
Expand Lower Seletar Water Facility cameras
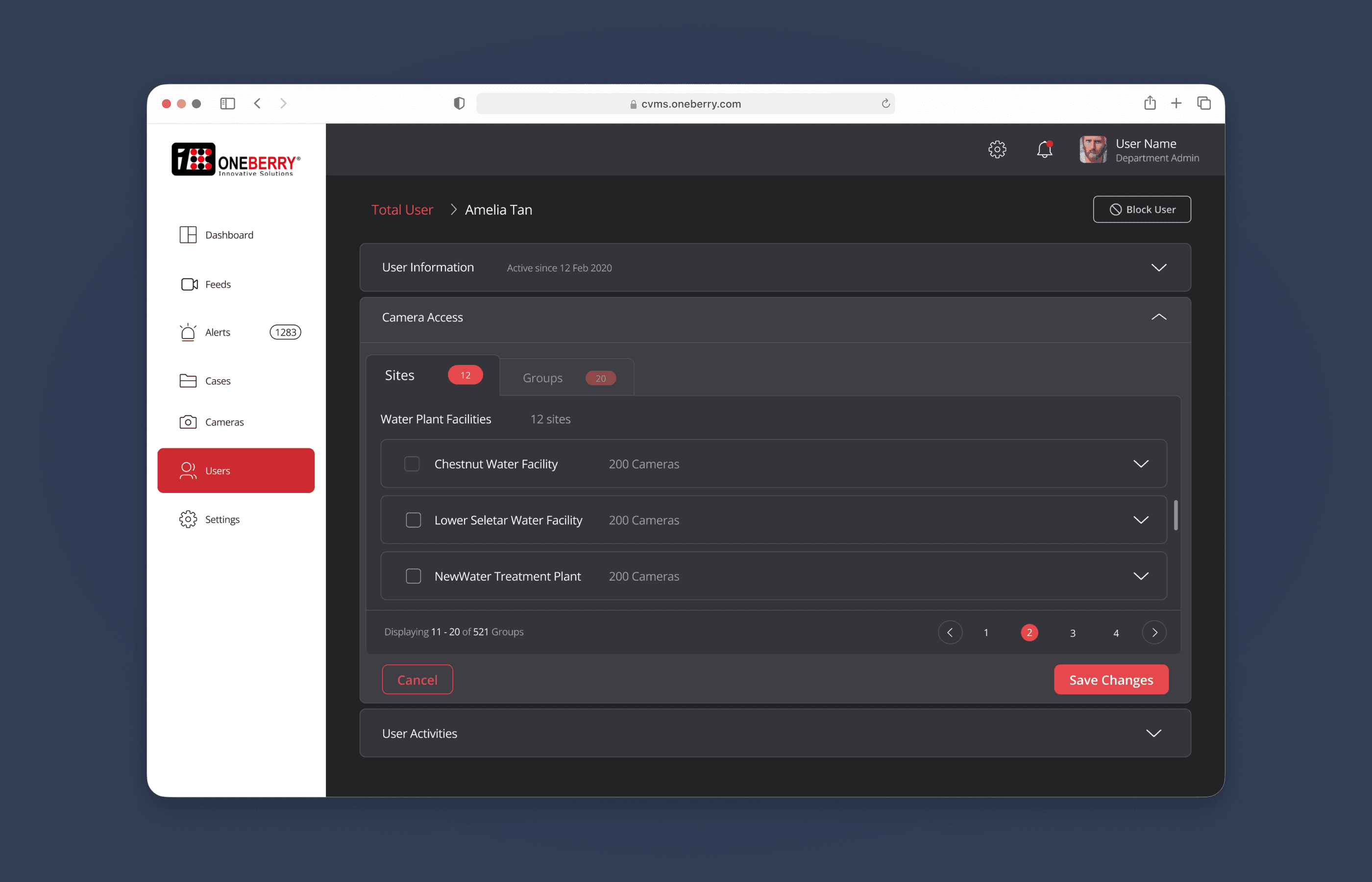(1141, 520)
